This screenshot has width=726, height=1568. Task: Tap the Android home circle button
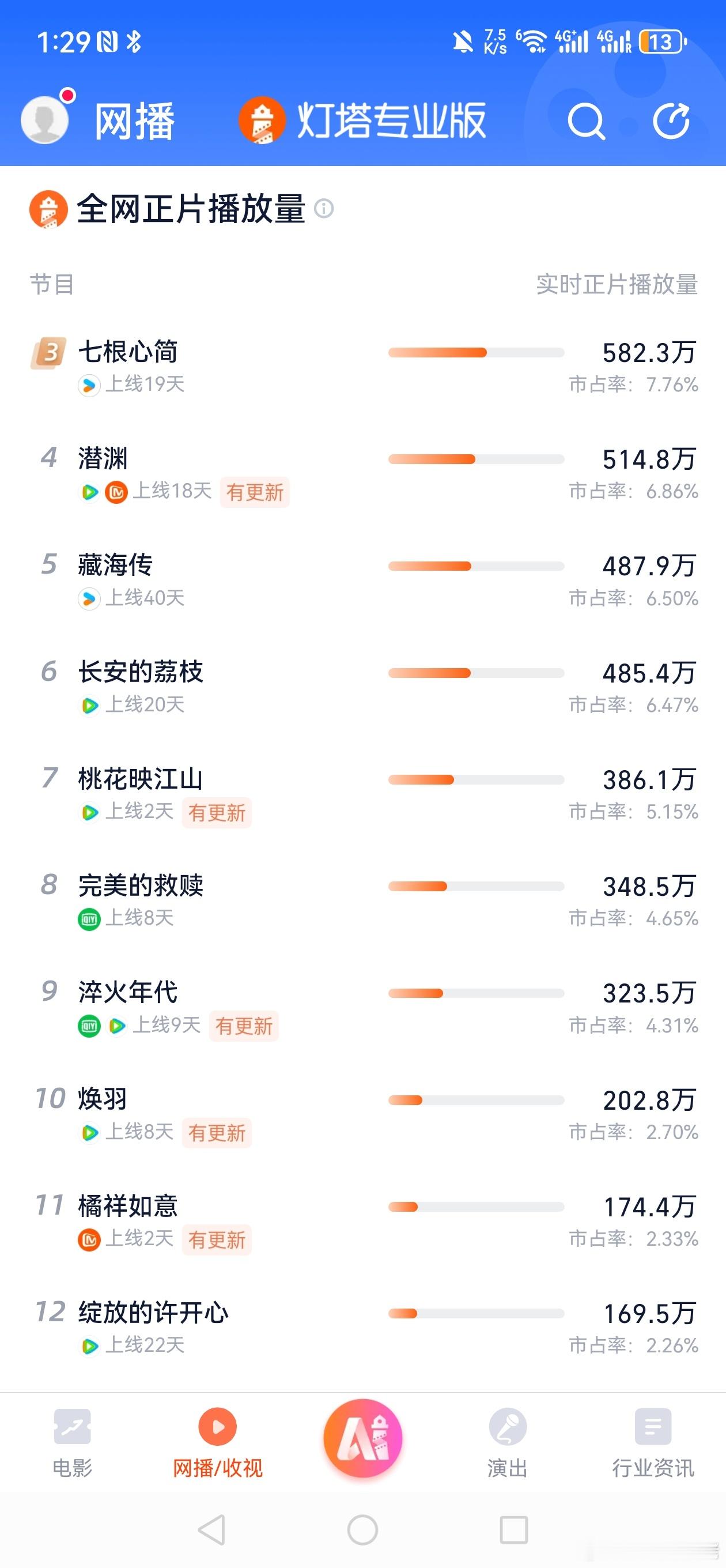coord(362,1529)
